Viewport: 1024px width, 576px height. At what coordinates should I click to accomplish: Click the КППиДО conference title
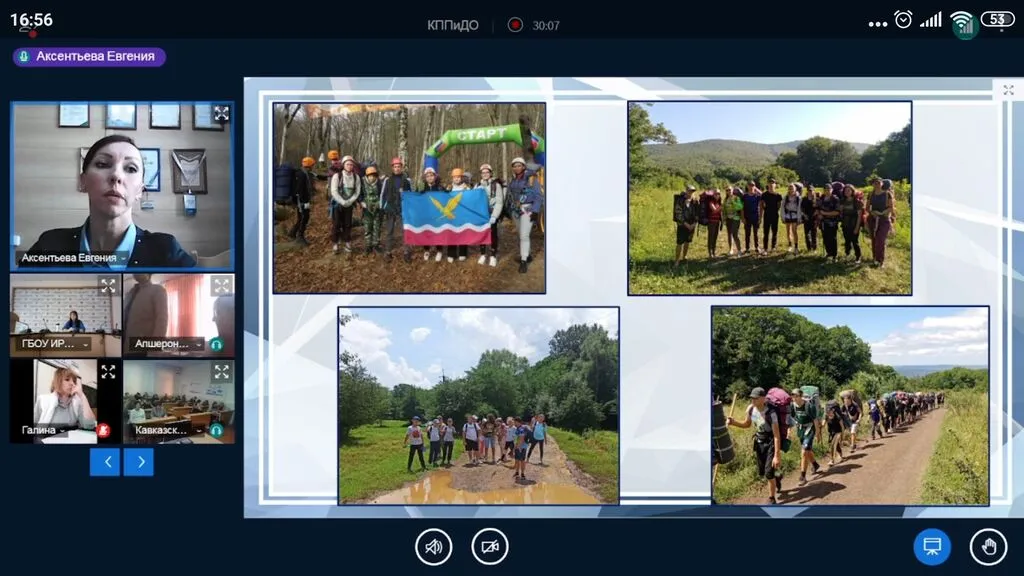452,25
